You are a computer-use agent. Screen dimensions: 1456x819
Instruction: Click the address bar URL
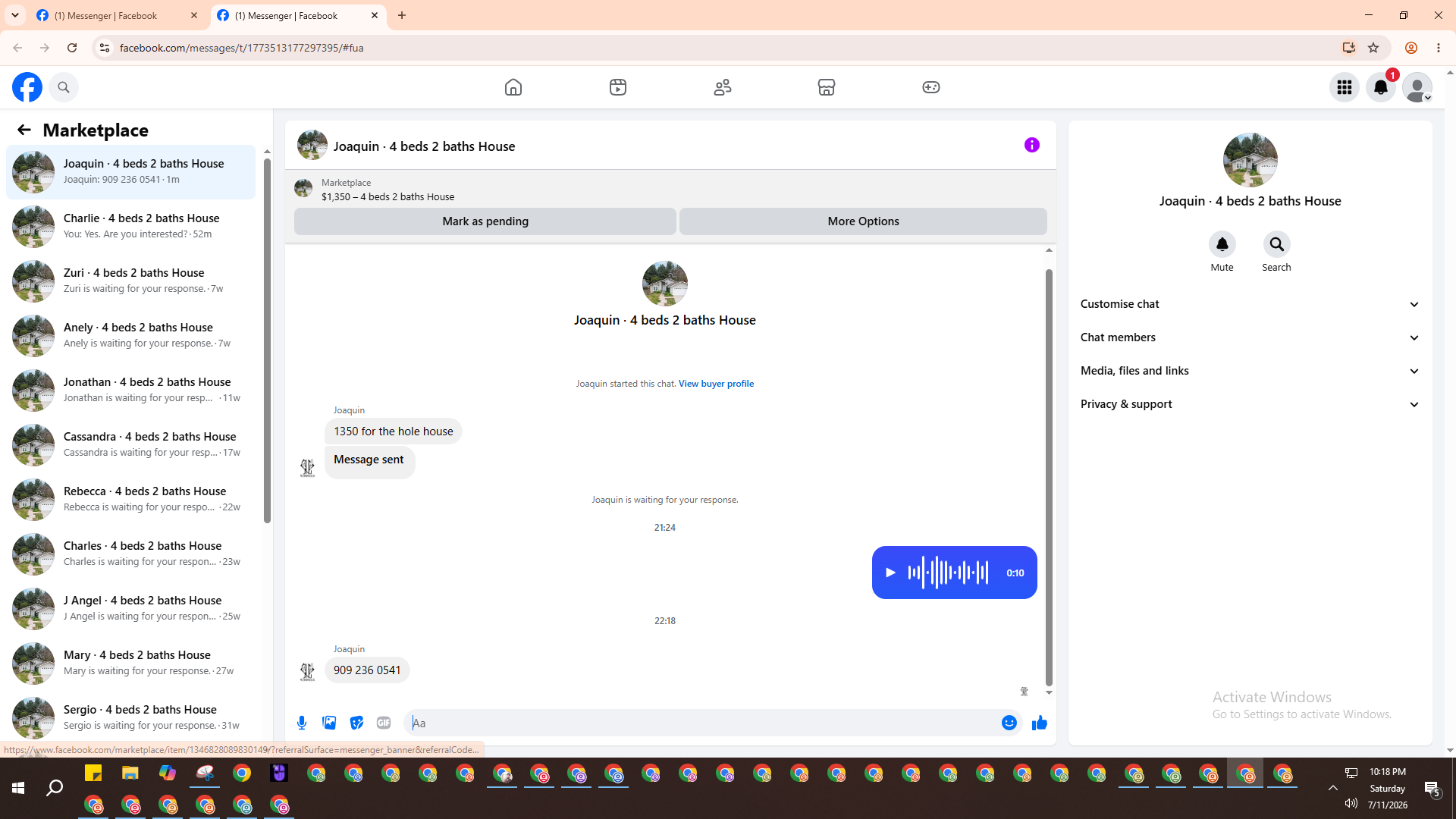point(242,48)
